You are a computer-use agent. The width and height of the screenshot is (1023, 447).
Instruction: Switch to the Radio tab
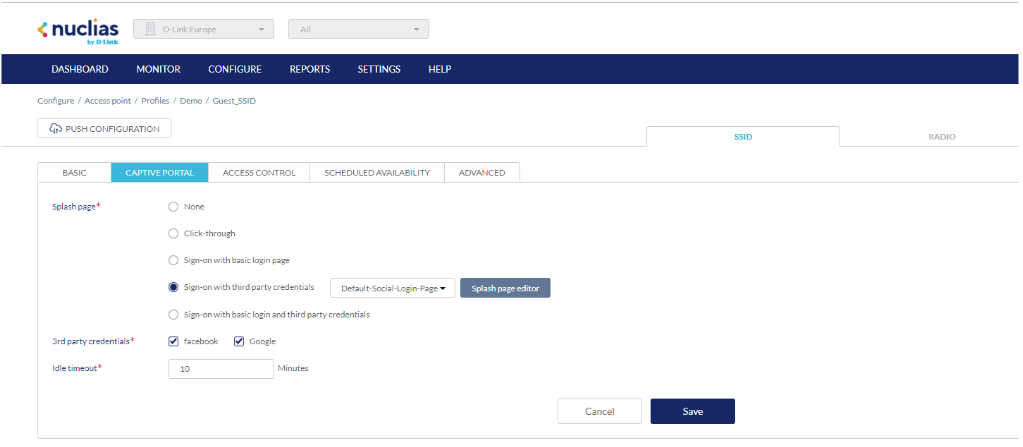(941, 137)
